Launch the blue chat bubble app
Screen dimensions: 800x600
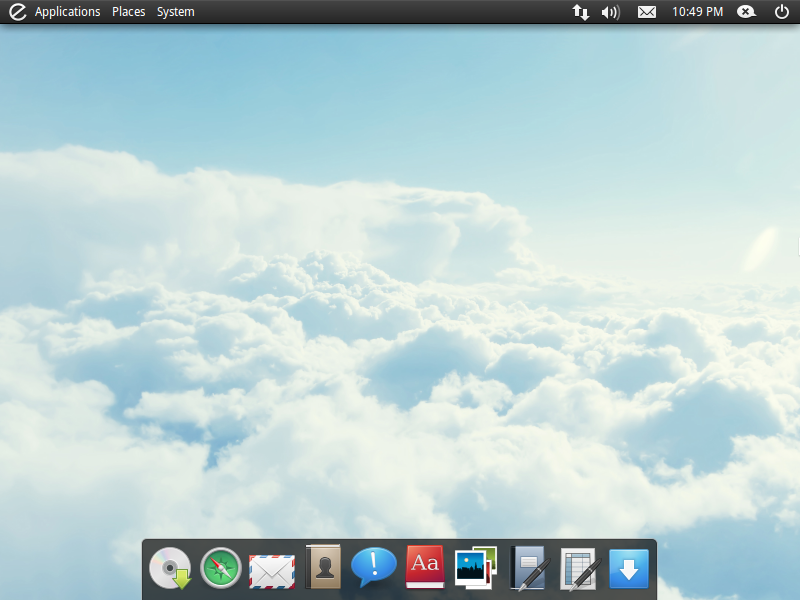pos(374,568)
